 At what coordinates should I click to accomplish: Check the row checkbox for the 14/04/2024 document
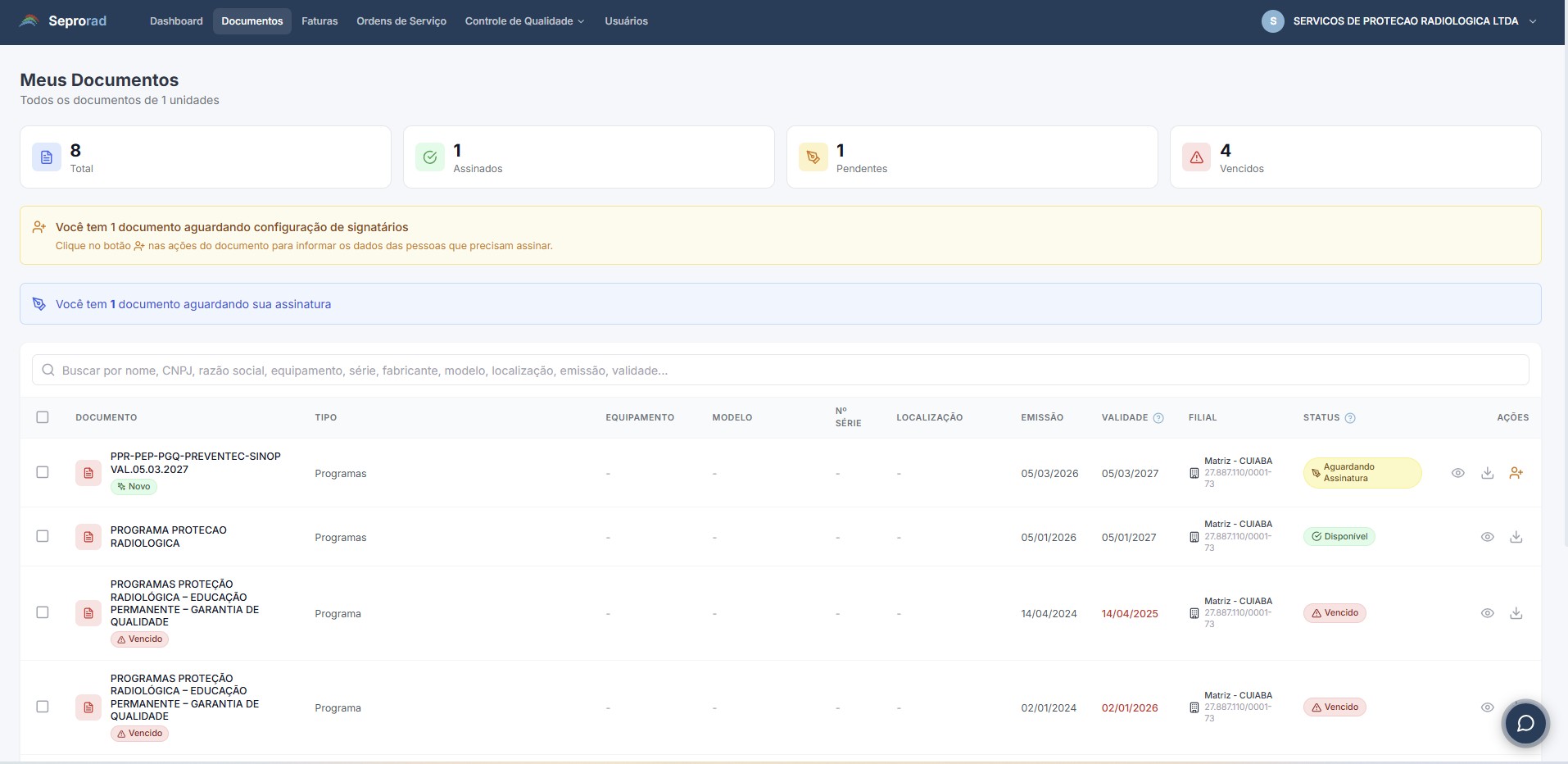click(43, 612)
